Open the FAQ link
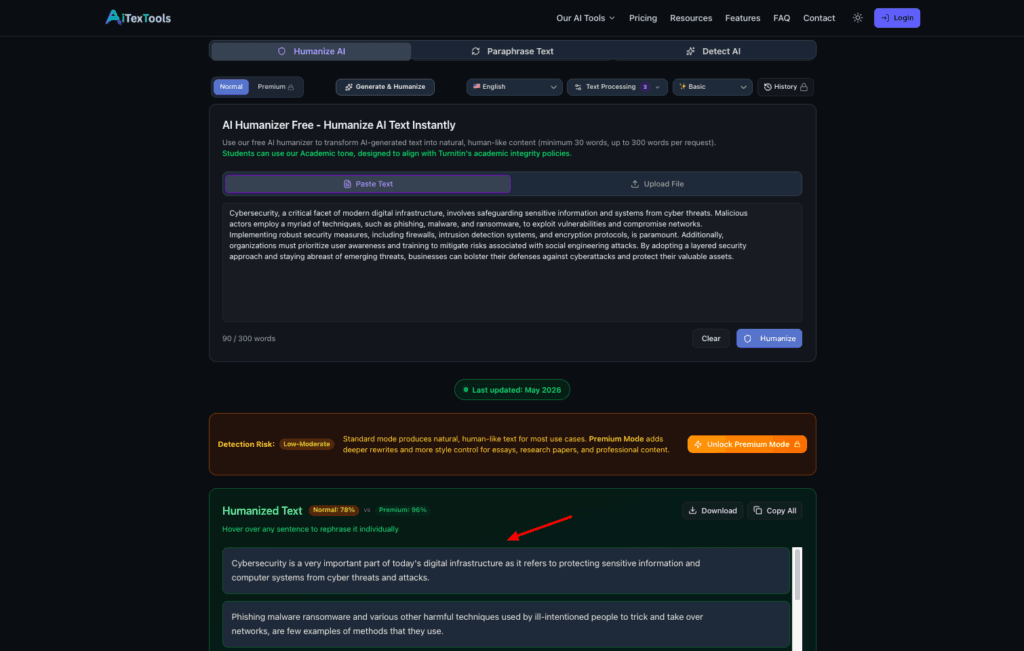The height and width of the screenshot is (651, 1024). (x=781, y=18)
